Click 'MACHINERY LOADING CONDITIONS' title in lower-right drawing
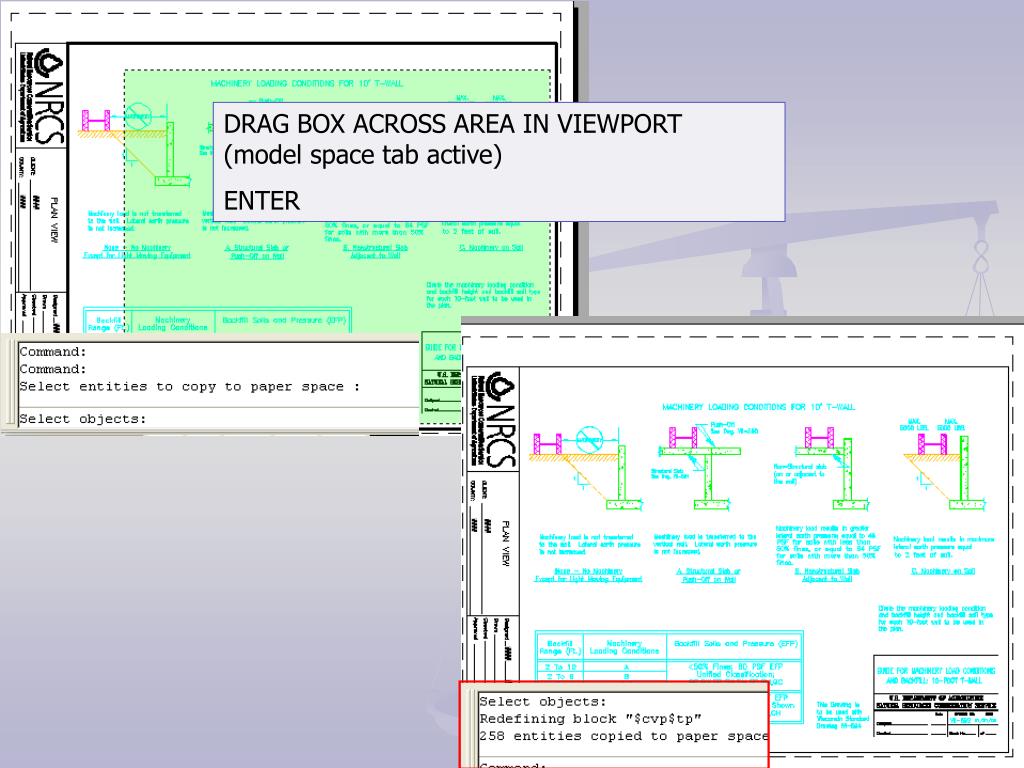The height and width of the screenshot is (768, 1024). 758,407
